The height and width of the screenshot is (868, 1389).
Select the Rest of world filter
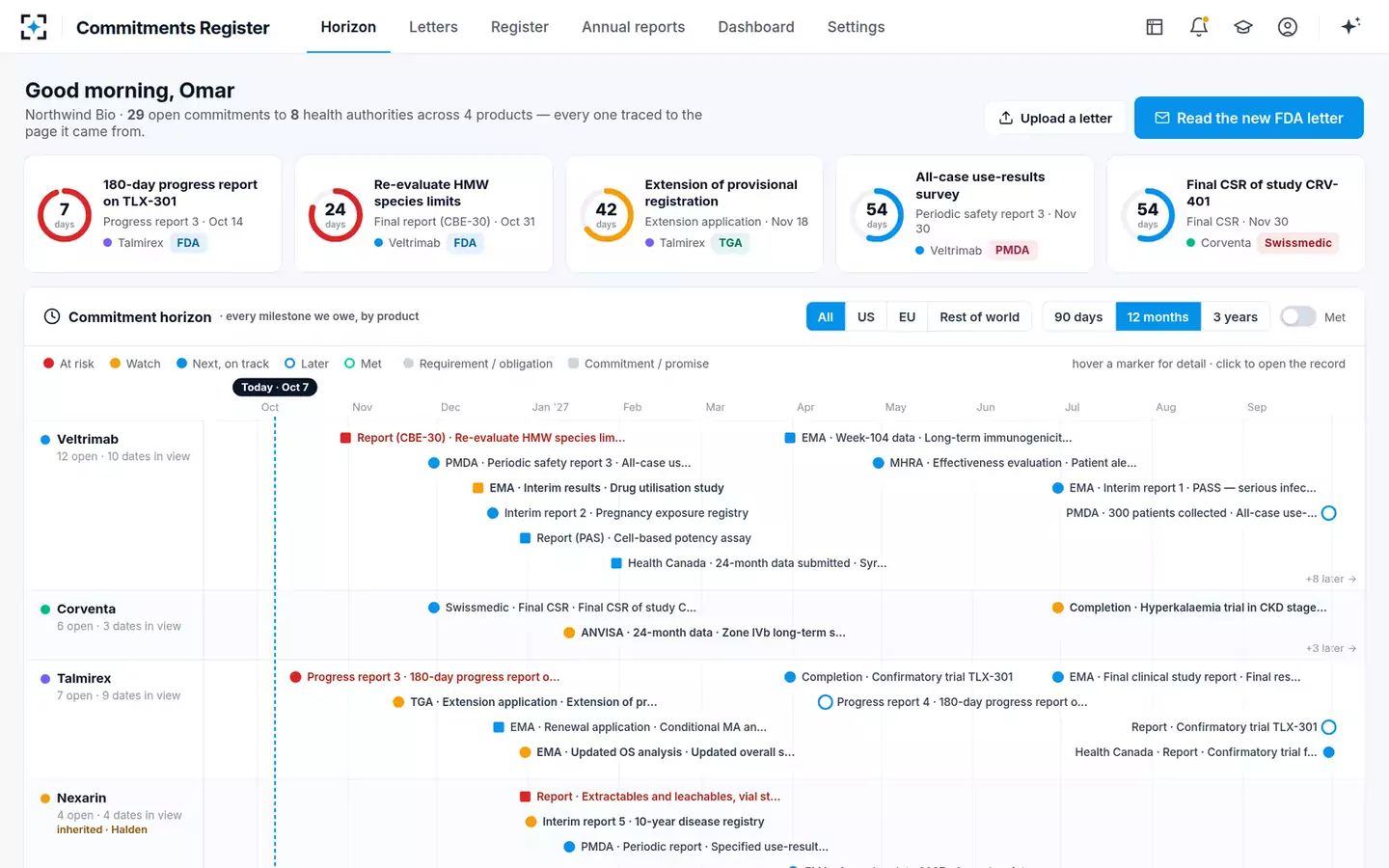pos(979,316)
